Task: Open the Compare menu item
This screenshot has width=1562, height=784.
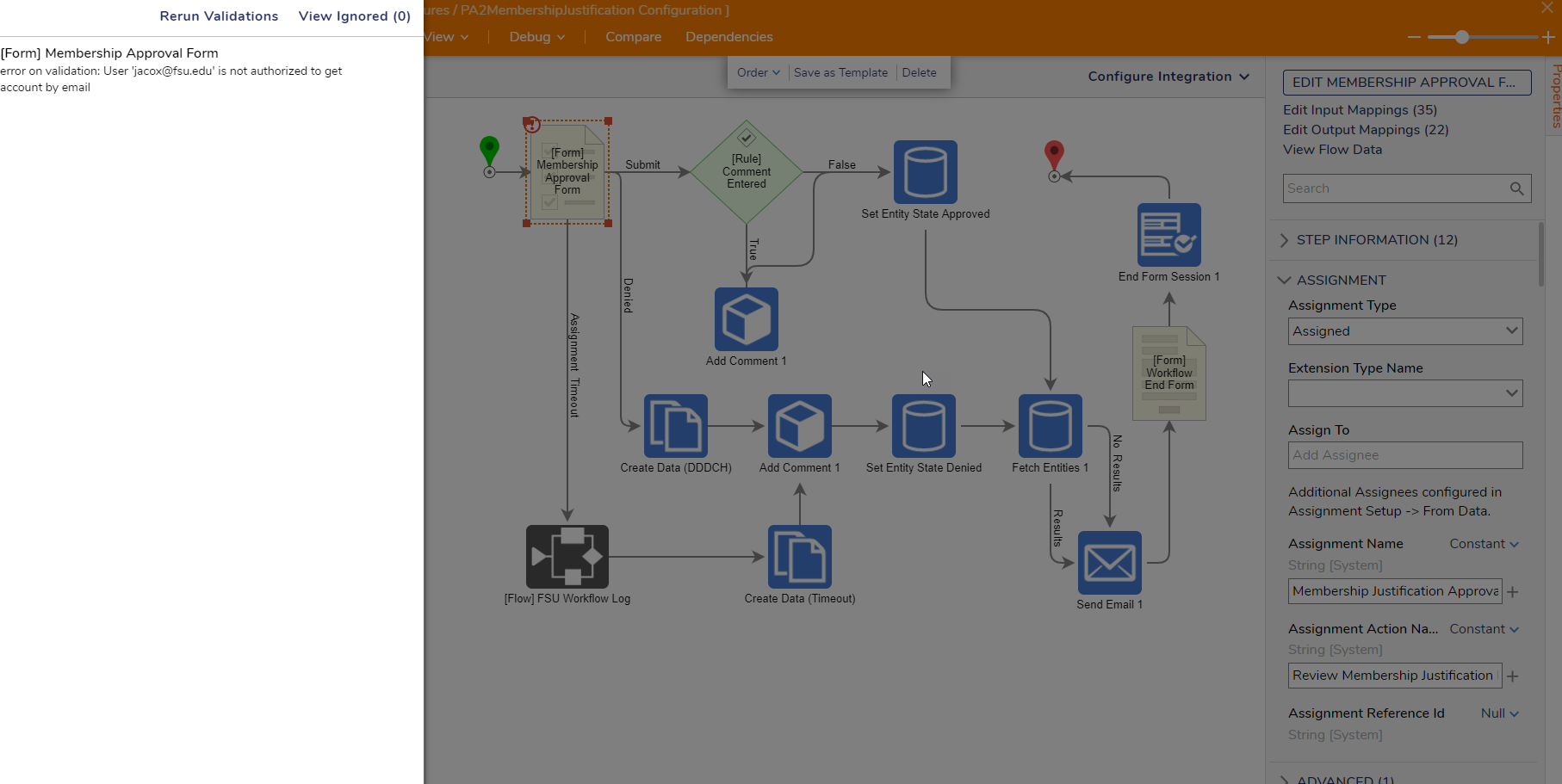Action: click(633, 37)
